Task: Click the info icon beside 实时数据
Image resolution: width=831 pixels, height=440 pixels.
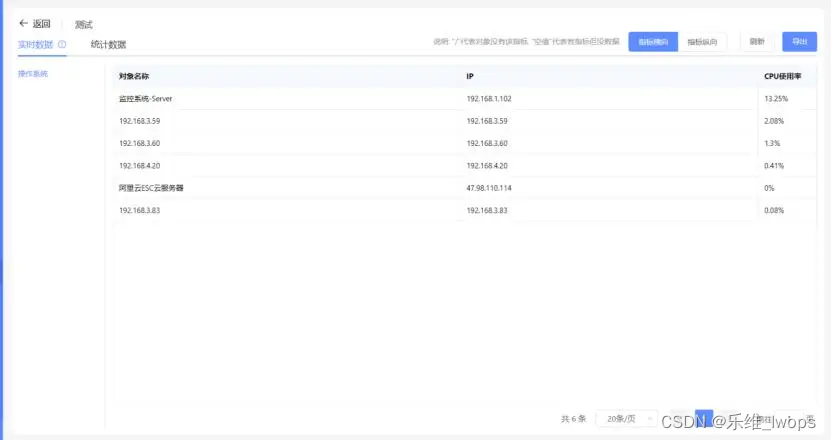Action: 62,45
